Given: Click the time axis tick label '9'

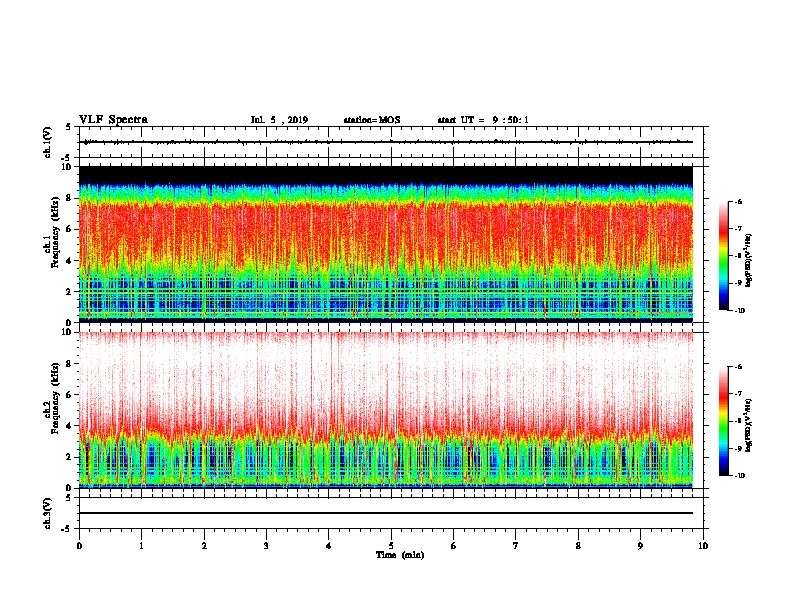Looking at the screenshot, I should tap(640, 546).
